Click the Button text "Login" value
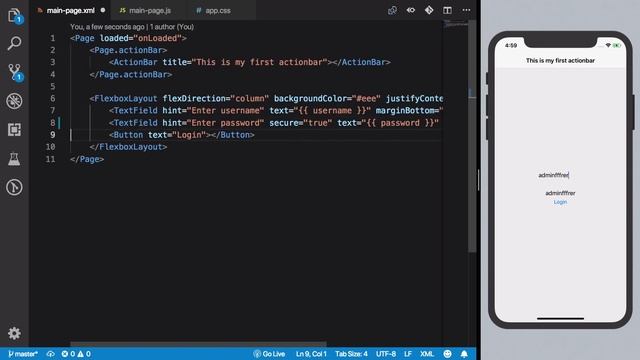 click(189, 135)
